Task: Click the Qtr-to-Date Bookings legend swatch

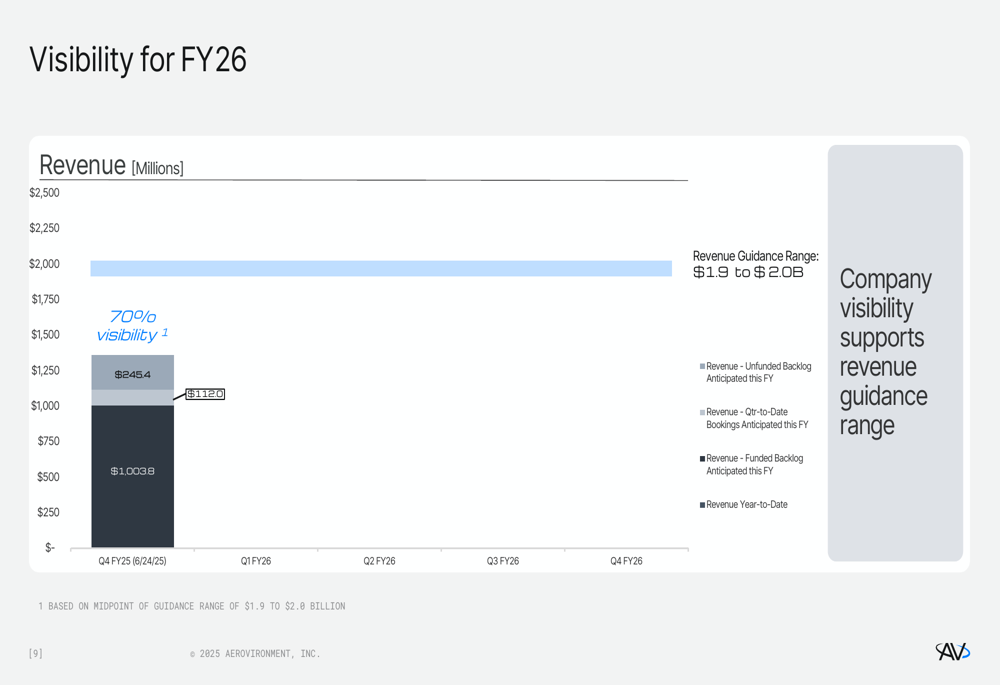Action: coord(702,413)
